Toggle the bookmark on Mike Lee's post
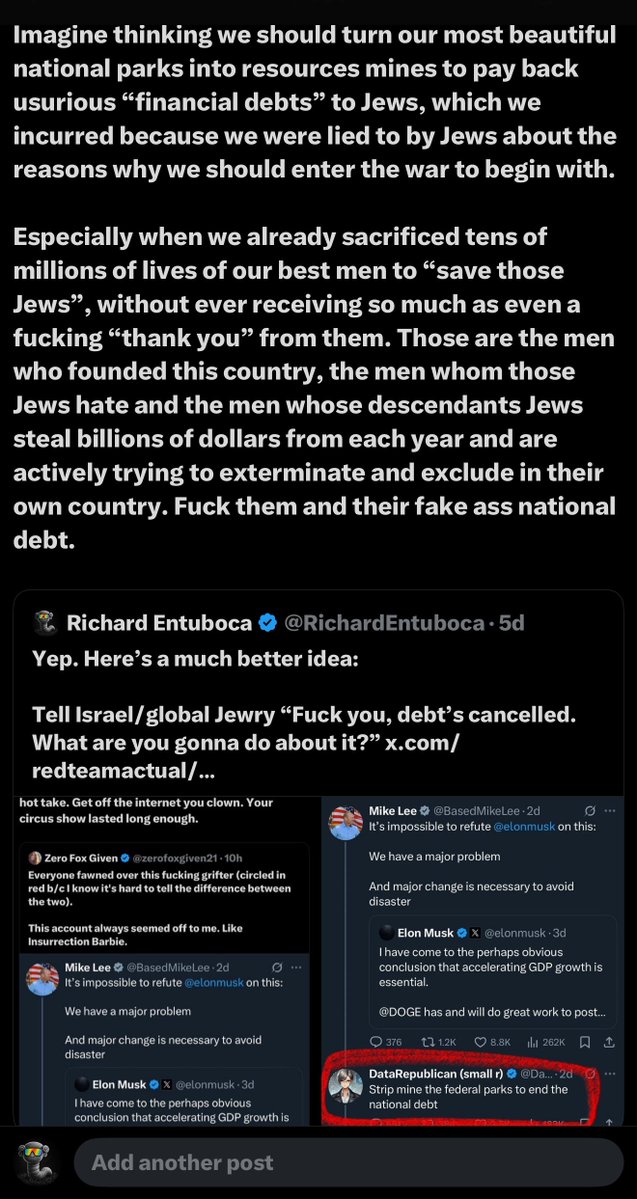Screen dimensions: 637x1199 [583, 1041]
